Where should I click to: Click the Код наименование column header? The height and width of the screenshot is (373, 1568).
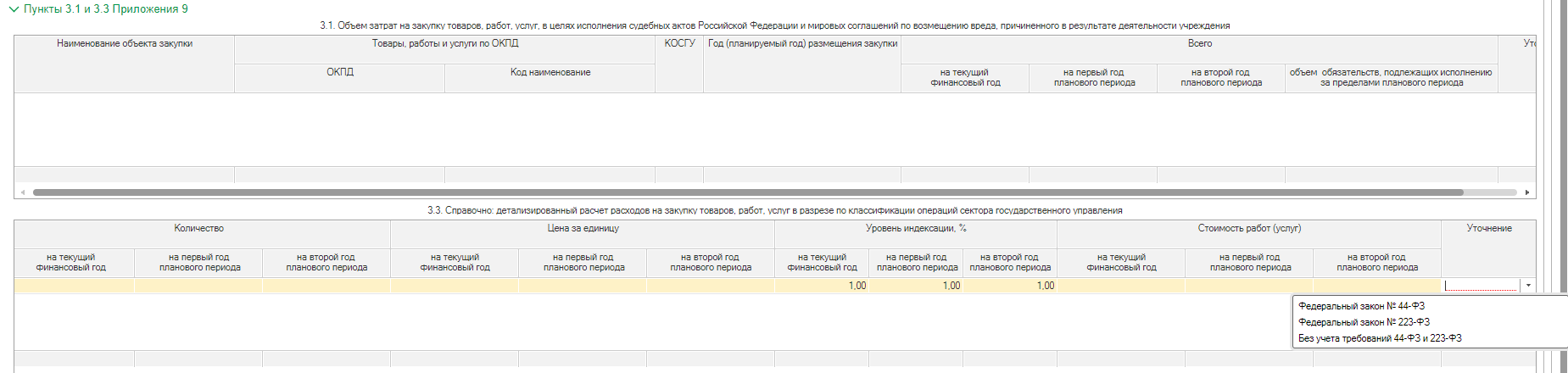coord(550,73)
